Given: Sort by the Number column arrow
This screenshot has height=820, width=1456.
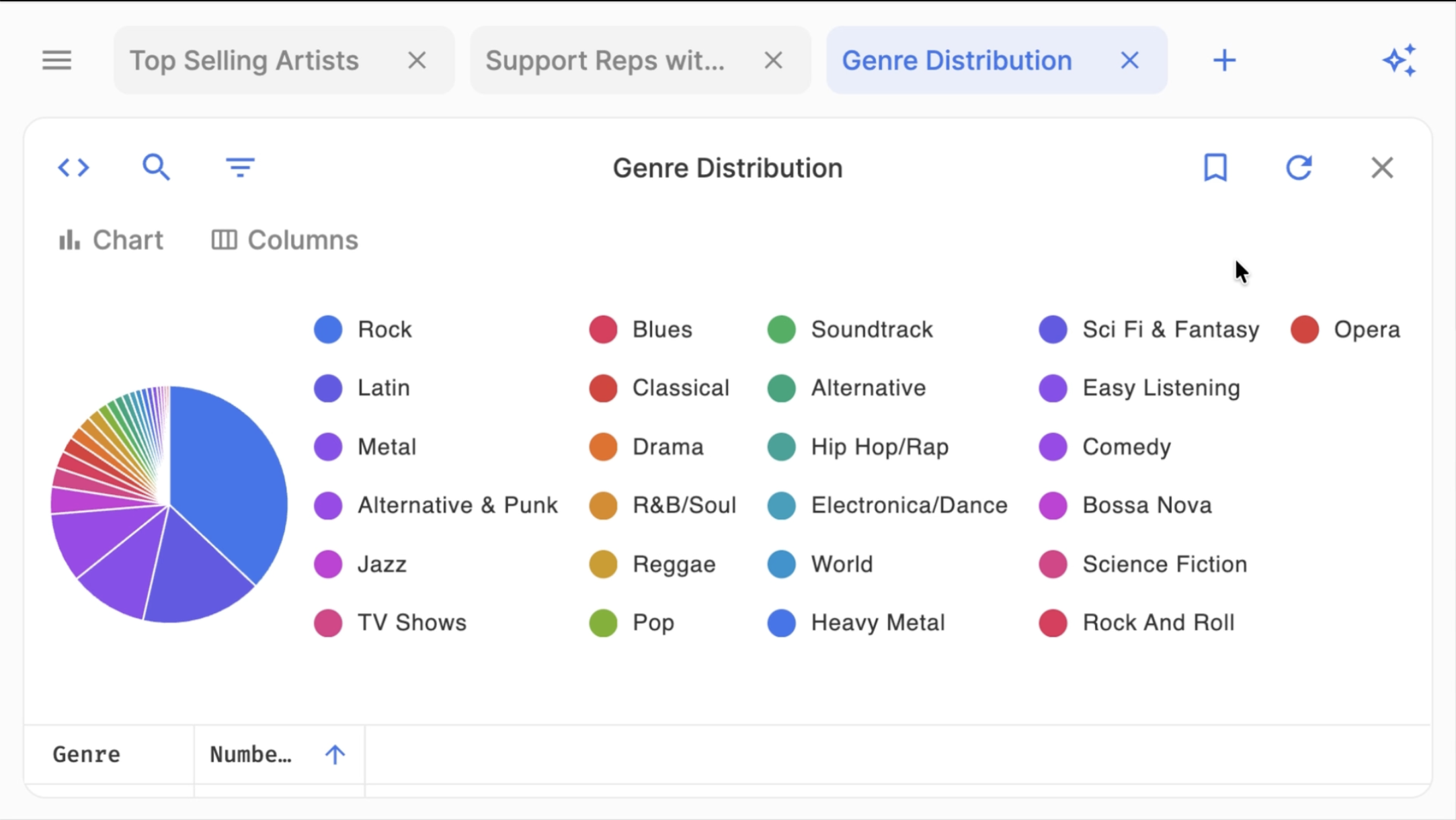Looking at the screenshot, I should 335,755.
